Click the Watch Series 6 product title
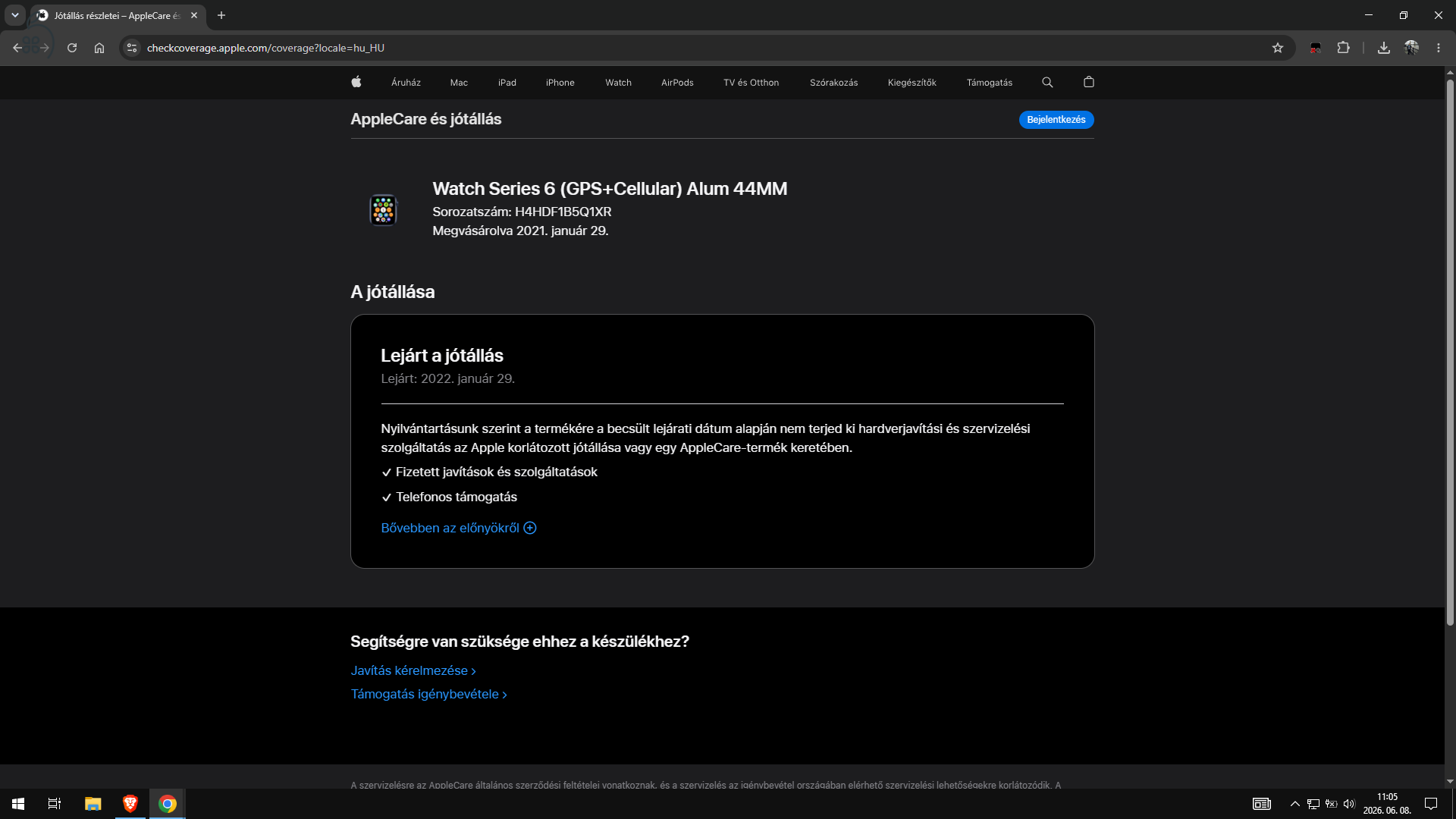 pyautogui.click(x=610, y=189)
